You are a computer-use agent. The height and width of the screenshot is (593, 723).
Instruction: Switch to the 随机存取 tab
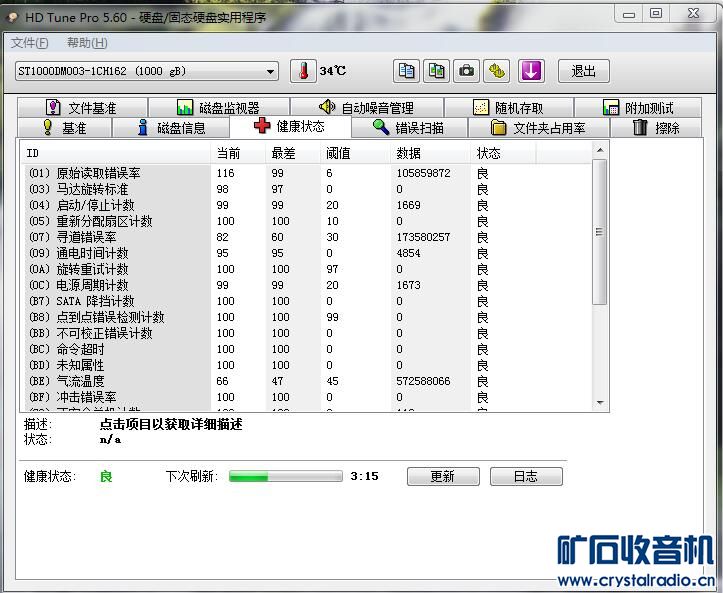click(x=509, y=108)
